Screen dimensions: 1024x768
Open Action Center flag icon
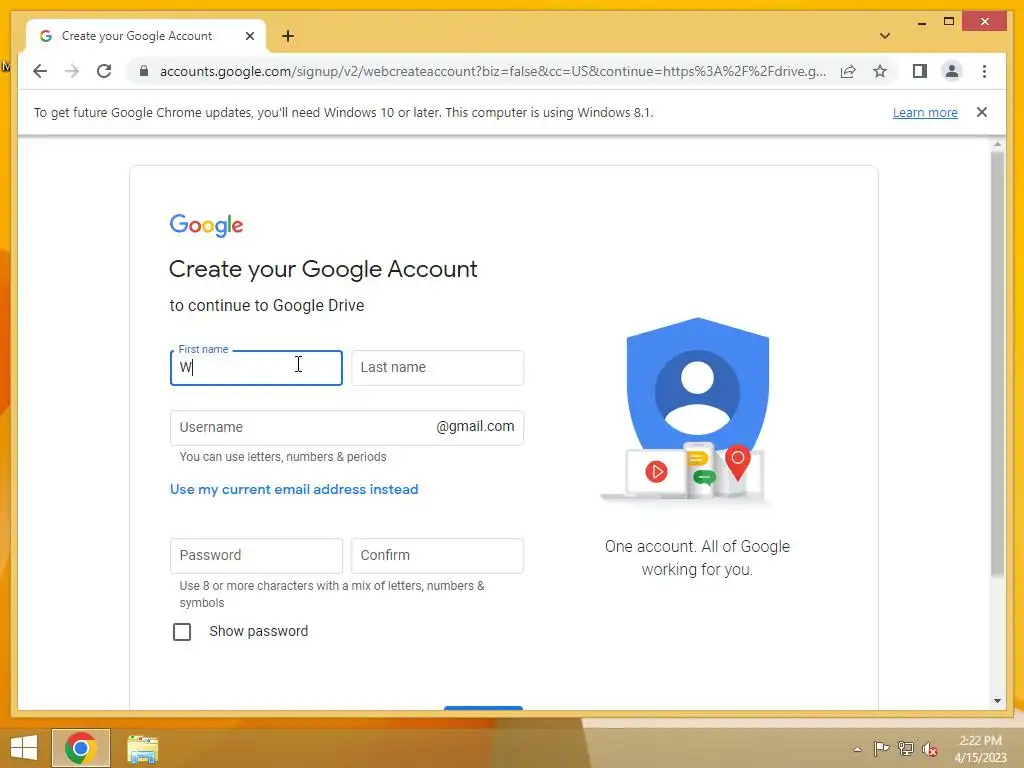coord(881,748)
